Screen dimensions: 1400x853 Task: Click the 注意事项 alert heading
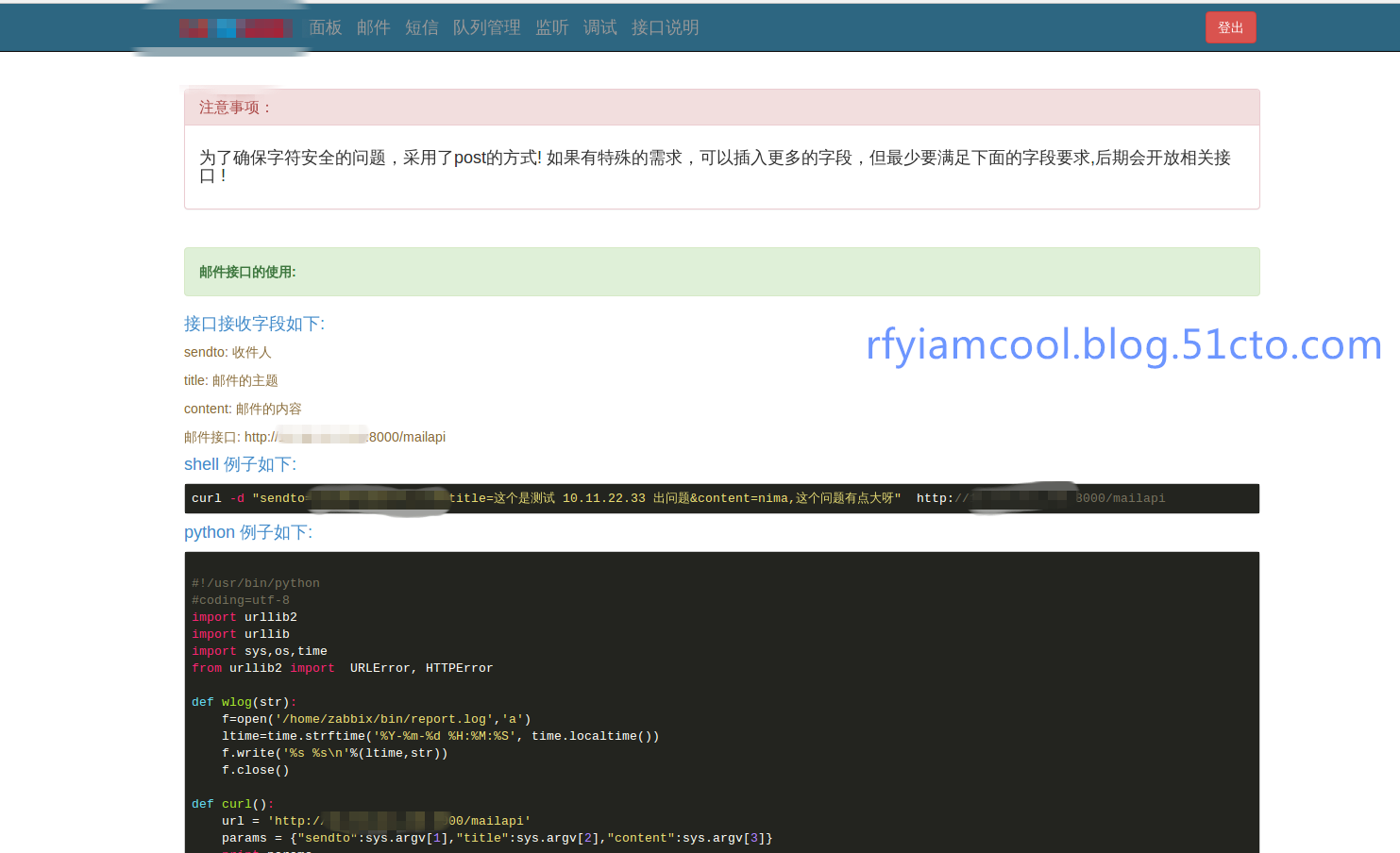[236, 108]
